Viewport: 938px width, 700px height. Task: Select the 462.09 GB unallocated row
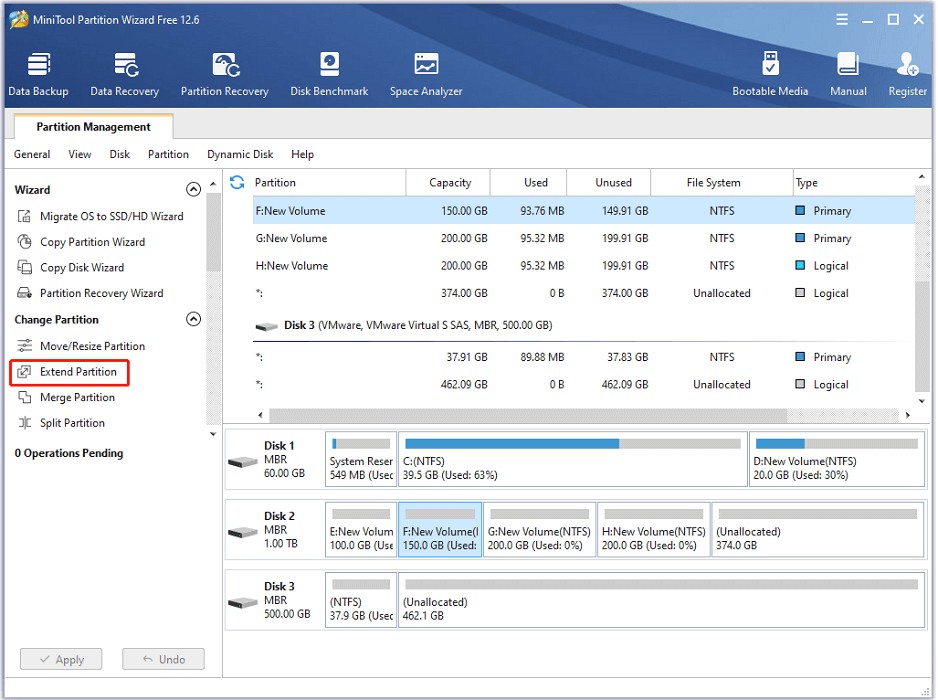coord(584,385)
